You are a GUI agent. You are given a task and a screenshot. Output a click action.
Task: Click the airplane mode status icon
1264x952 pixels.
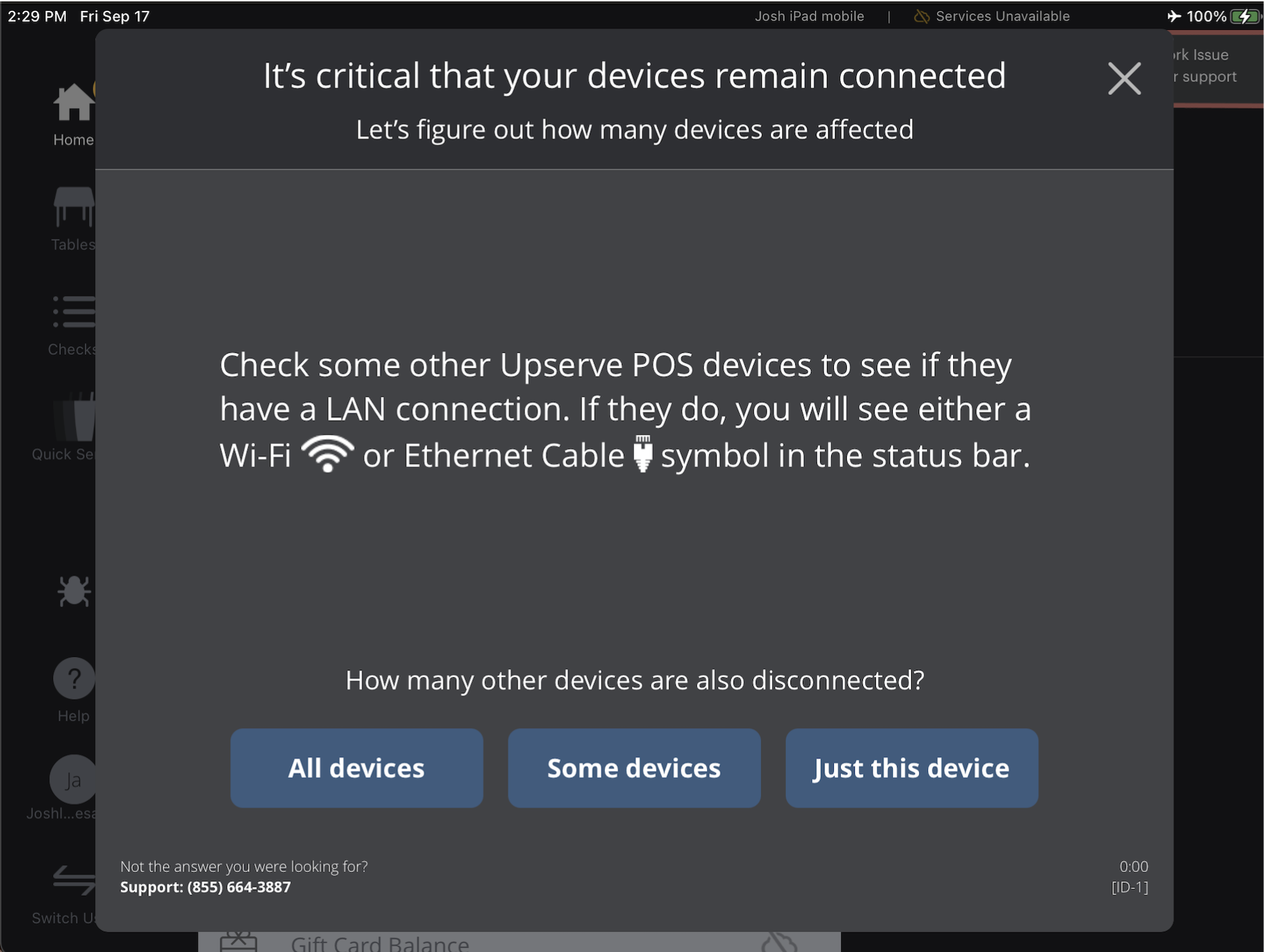coord(1174,16)
